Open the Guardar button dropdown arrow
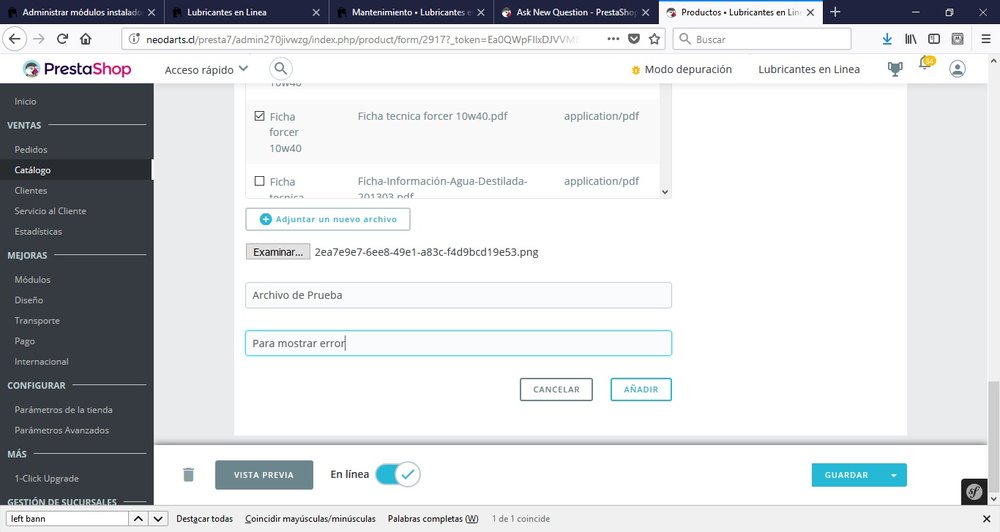The width and height of the screenshot is (1000, 532). click(x=893, y=475)
